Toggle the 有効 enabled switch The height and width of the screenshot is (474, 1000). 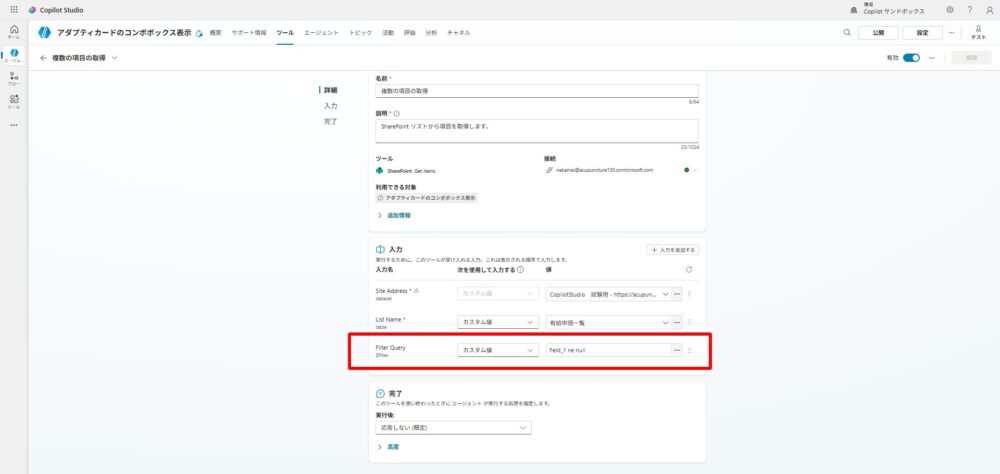(x=911, y=58)
